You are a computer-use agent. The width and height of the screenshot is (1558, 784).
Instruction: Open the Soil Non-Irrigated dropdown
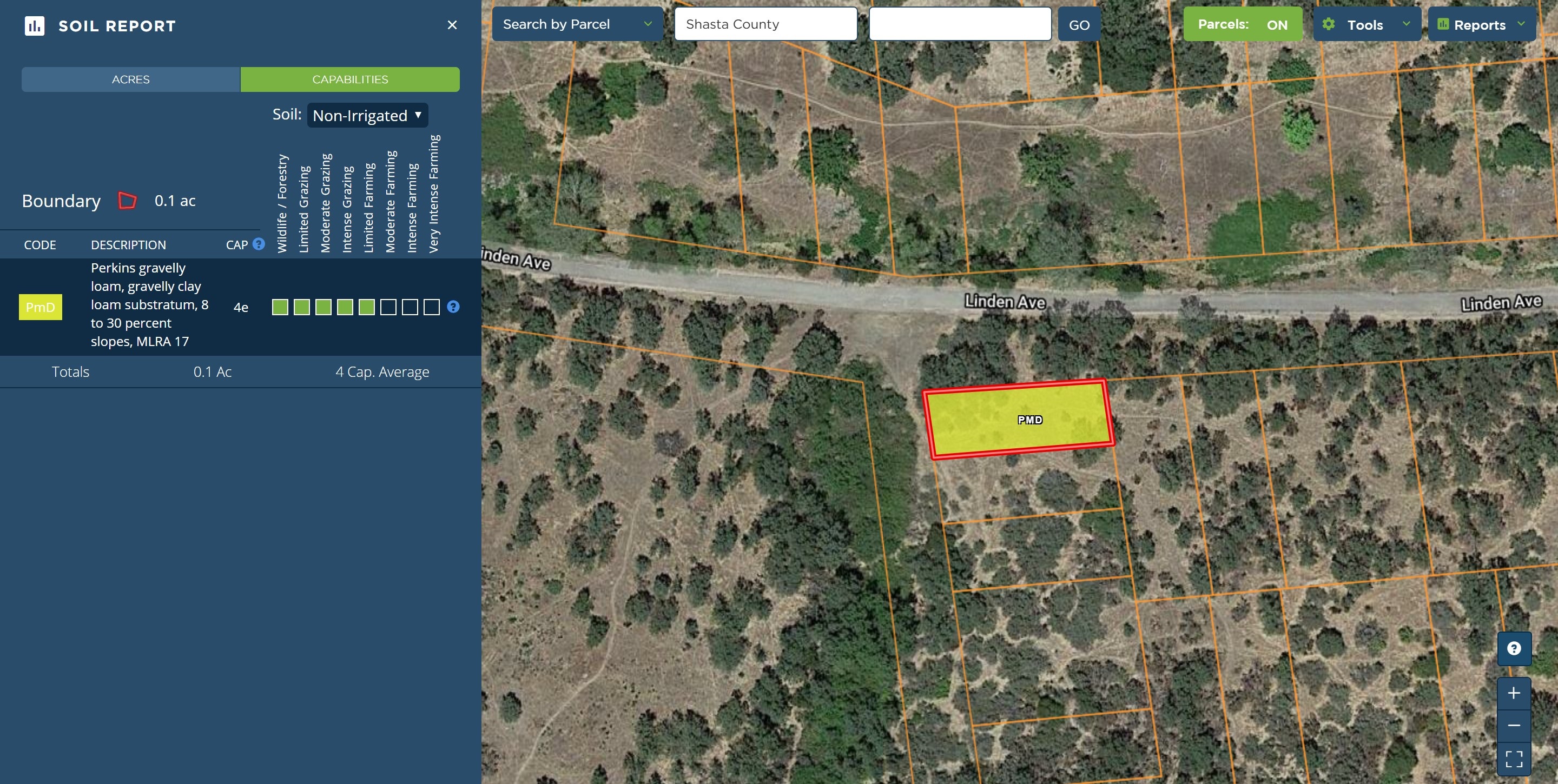point(368,115)
